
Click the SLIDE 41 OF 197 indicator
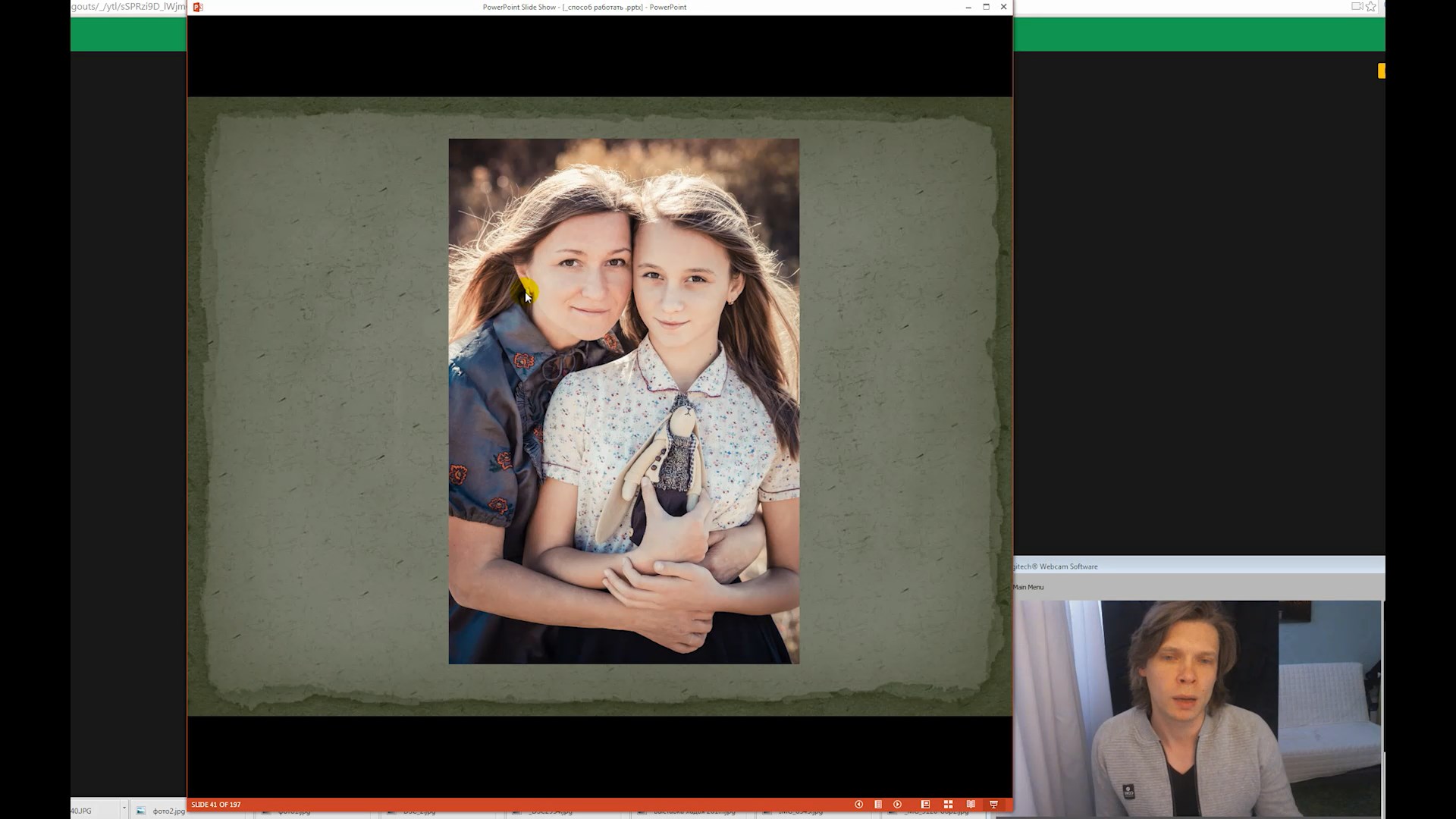click(216, 805)
